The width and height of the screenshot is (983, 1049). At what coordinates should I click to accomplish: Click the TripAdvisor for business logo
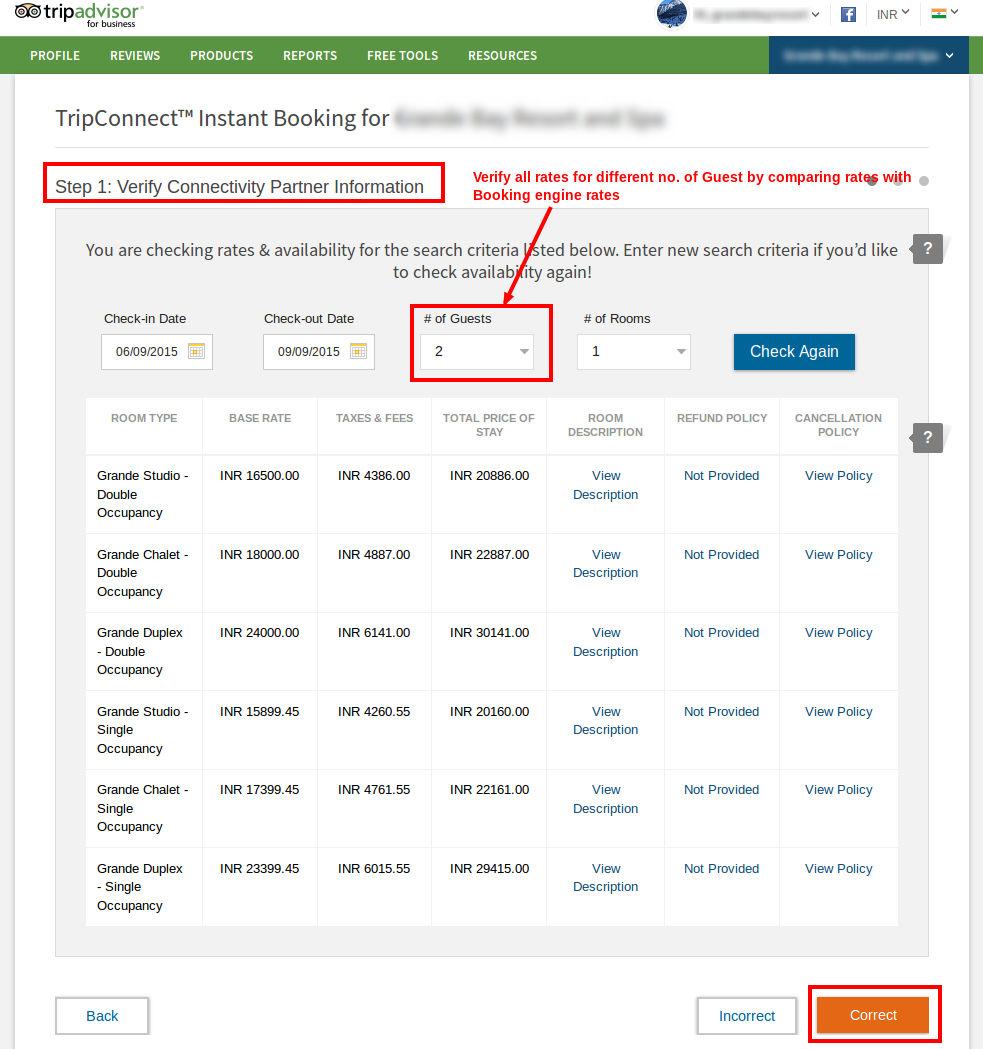click(79, 15)
